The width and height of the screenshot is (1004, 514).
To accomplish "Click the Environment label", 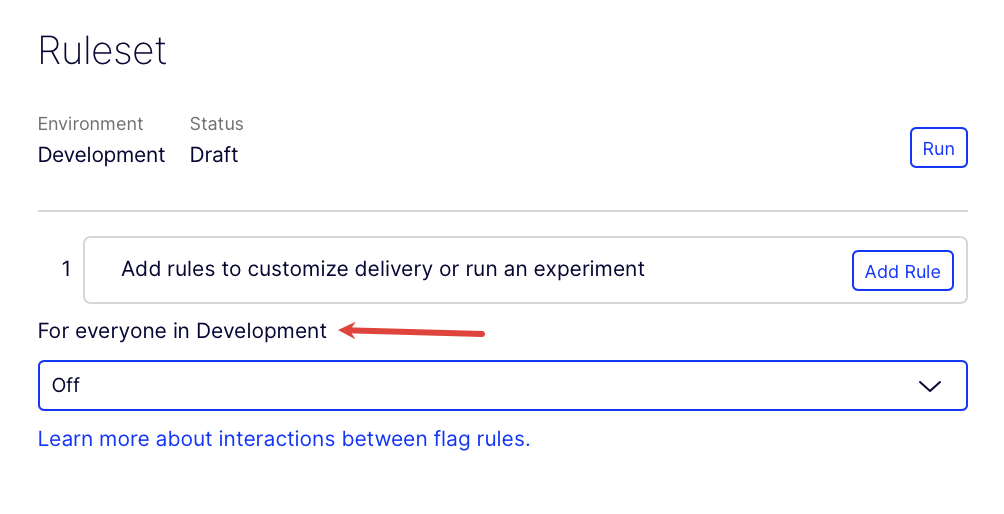I will [x=90, y=124].
